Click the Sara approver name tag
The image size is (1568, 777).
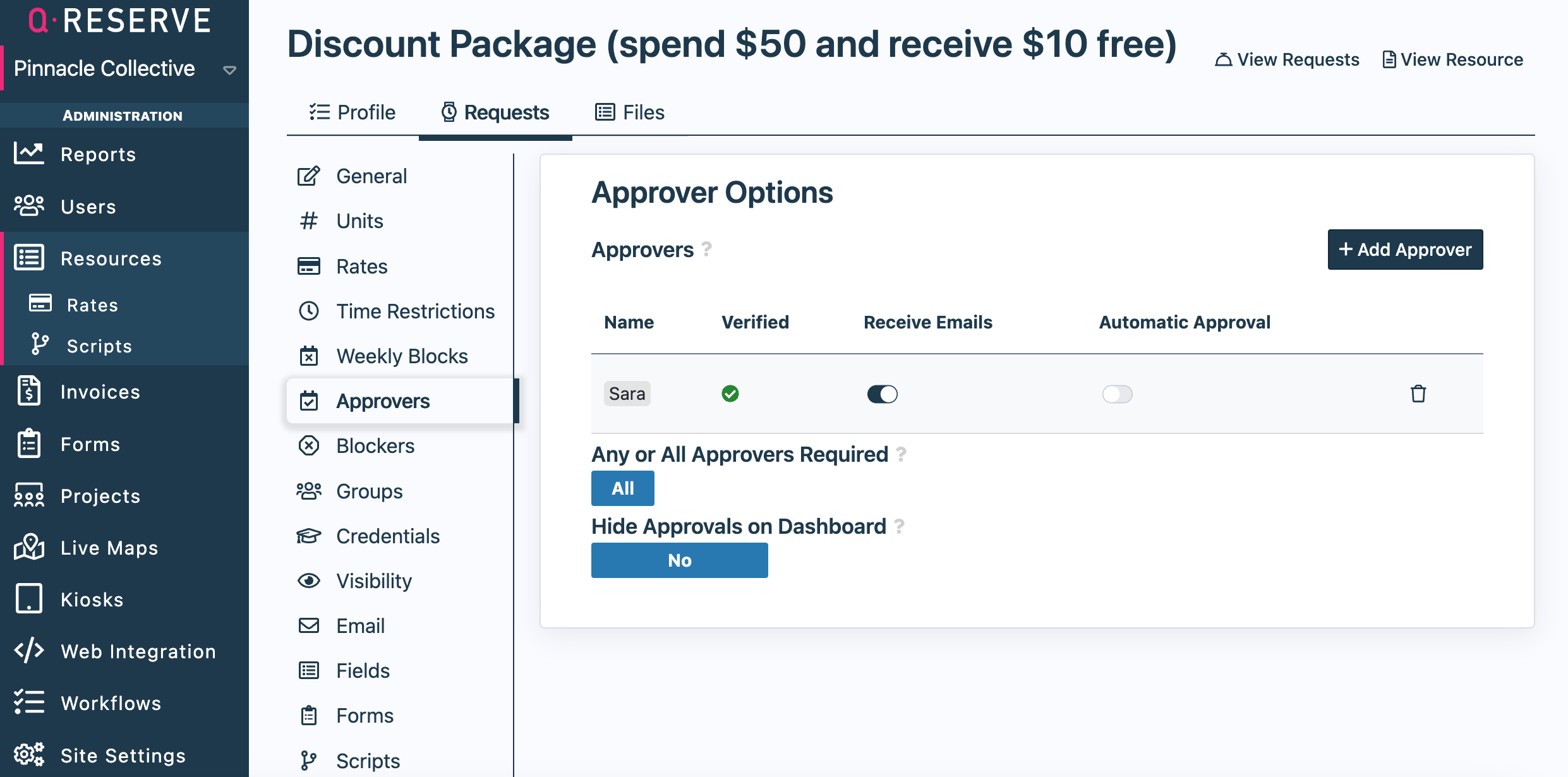click(x=627, y=394)
